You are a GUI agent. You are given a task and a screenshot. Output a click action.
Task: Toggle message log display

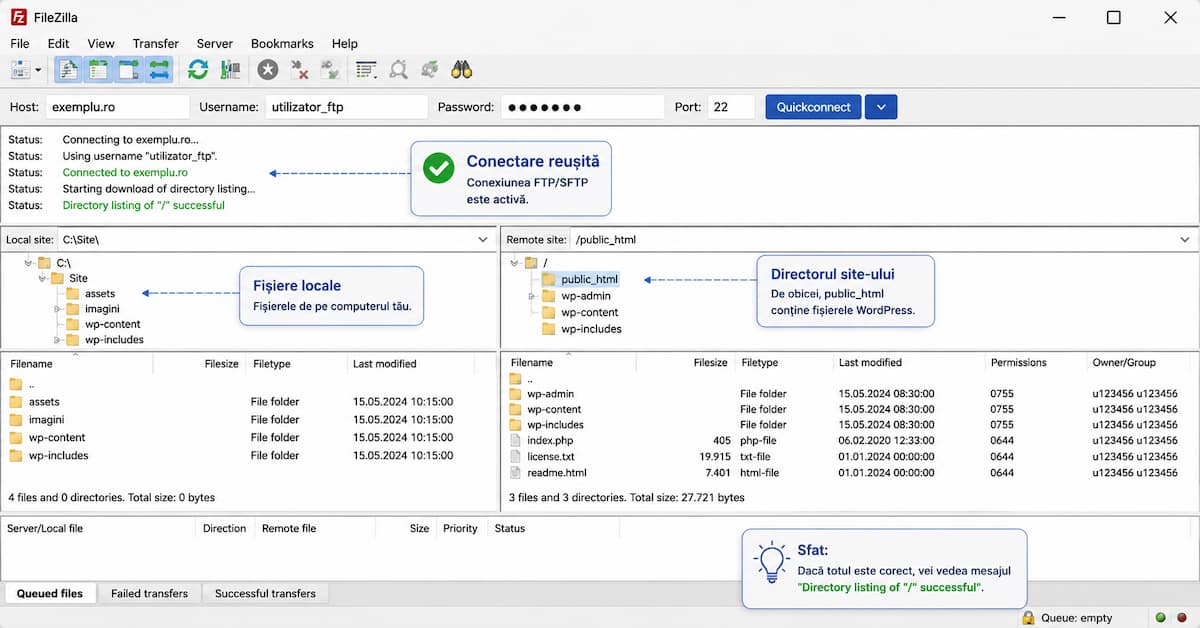click(x=68, y=69)
